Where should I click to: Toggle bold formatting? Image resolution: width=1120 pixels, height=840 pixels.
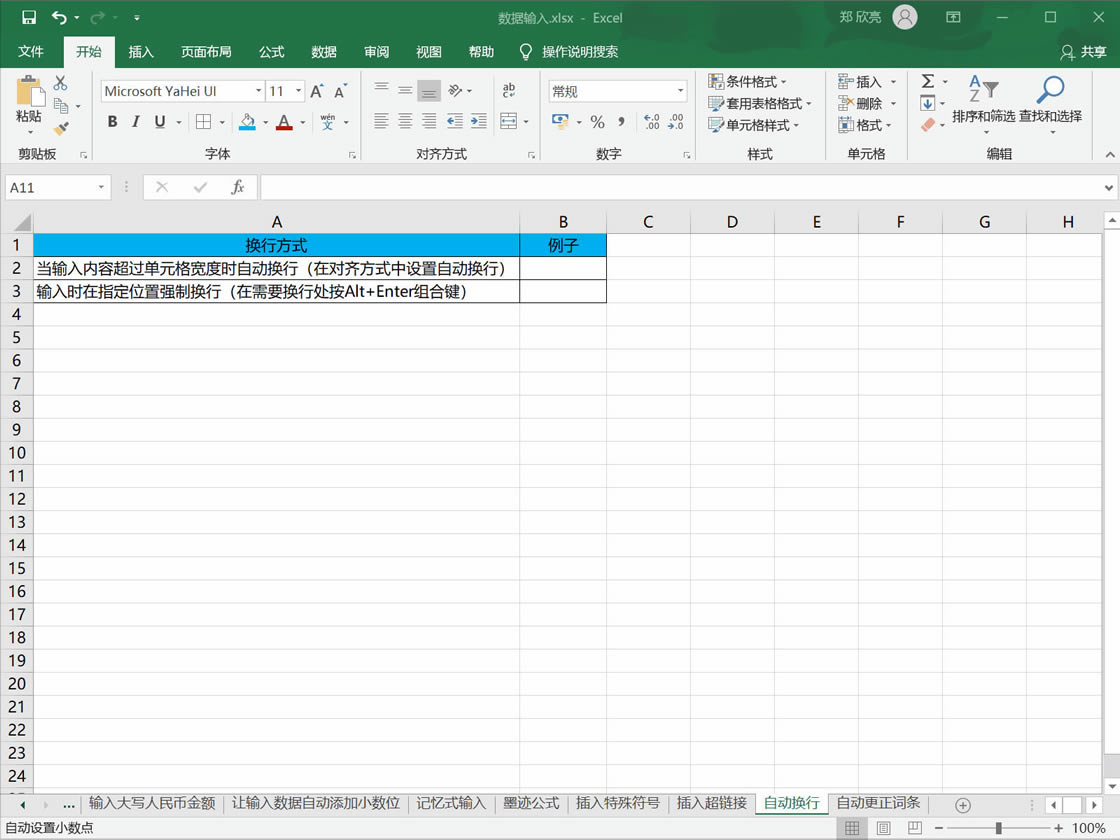(x=112, y=121)
